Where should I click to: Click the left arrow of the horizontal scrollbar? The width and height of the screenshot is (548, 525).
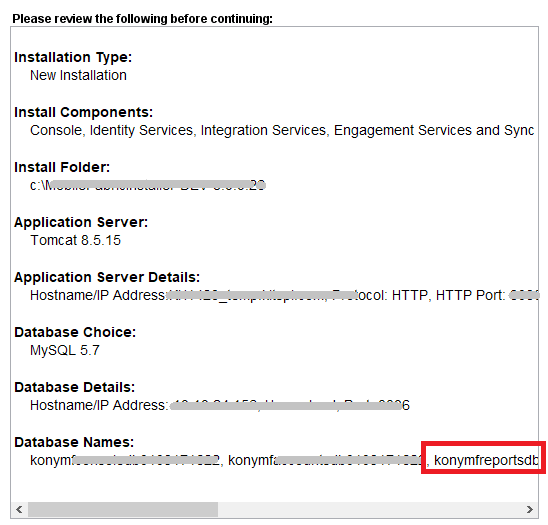[x=19, y=509]
